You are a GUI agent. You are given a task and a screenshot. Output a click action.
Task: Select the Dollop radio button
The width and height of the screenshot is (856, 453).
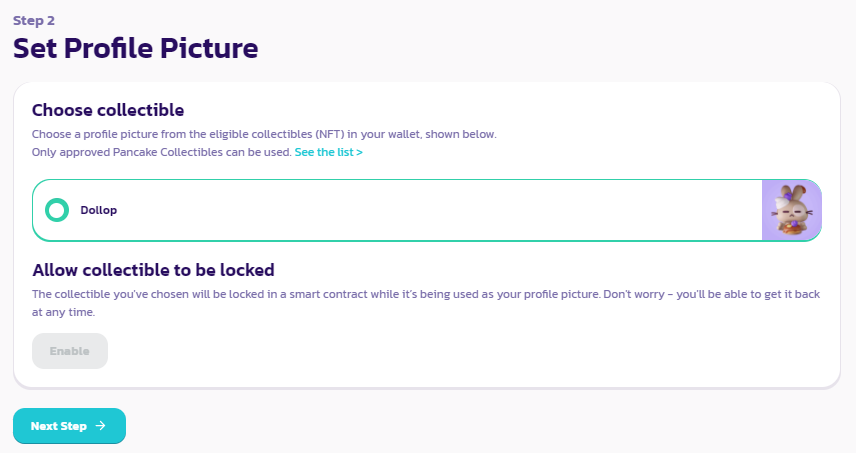pos(57,210)
